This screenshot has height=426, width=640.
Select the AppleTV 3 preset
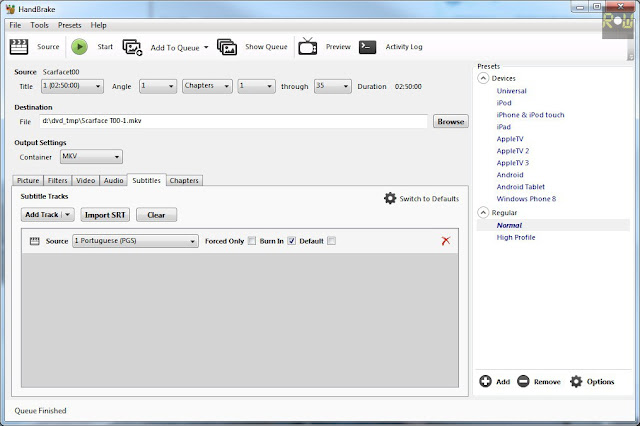[x=513, y=163]
